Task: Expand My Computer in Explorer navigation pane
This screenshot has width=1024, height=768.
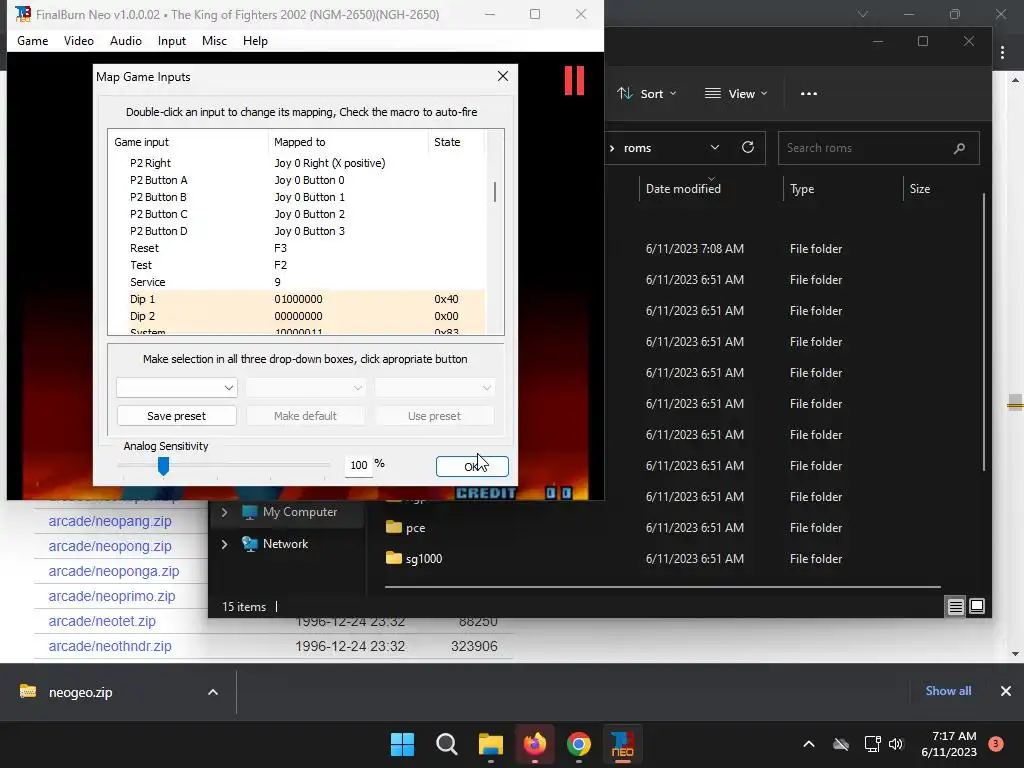Action: pyautogui.click(x=224, y=512)
